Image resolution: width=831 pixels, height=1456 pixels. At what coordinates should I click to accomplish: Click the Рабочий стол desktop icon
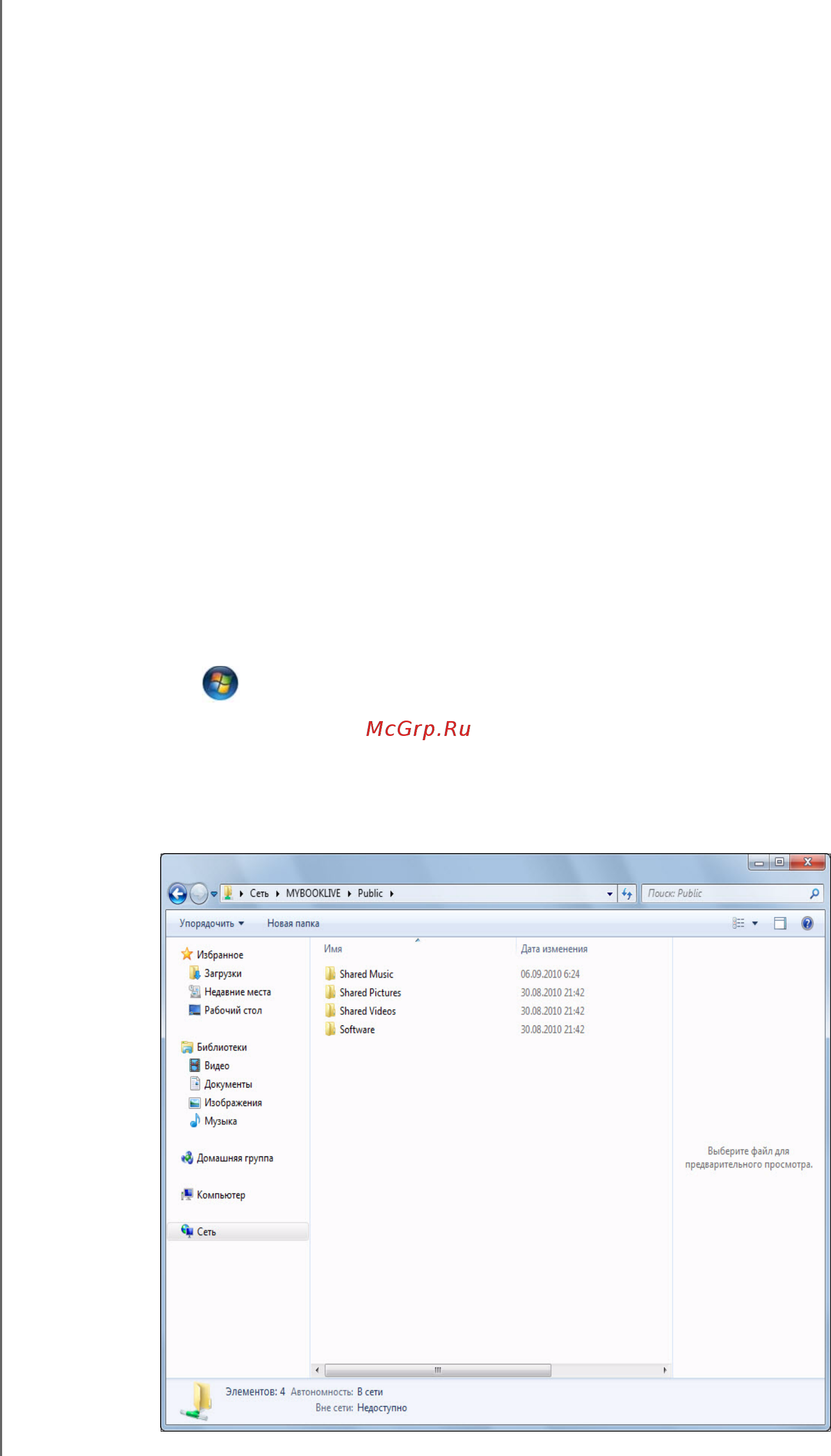[195, 1010]
